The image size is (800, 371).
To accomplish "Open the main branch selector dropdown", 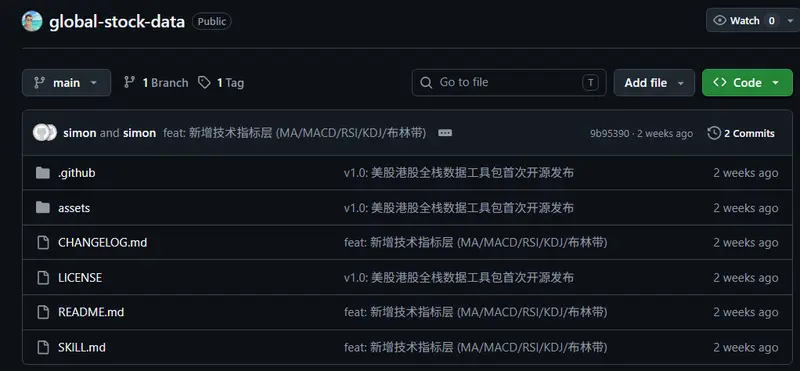I will tap(66, 83).
